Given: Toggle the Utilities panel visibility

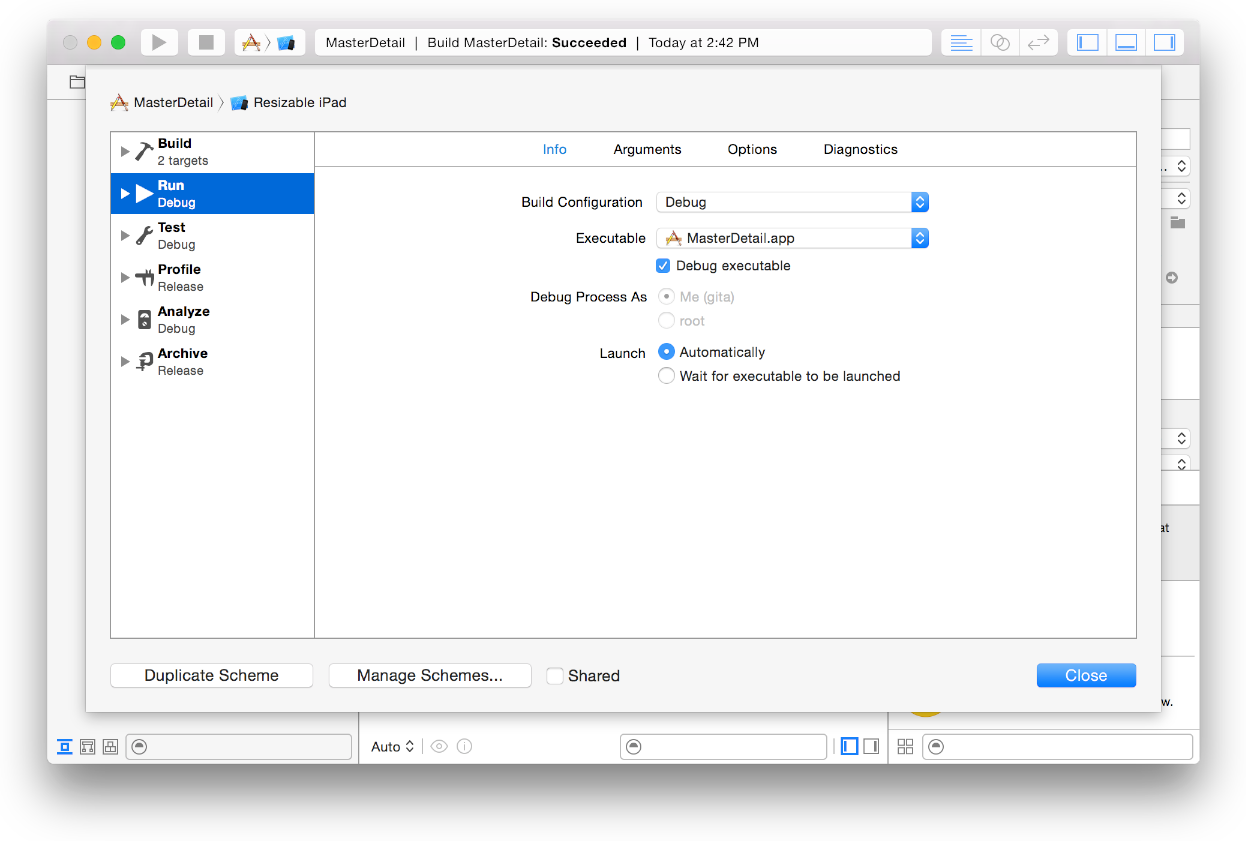Looking at the screenshot, I should [x=1164, y=42].
